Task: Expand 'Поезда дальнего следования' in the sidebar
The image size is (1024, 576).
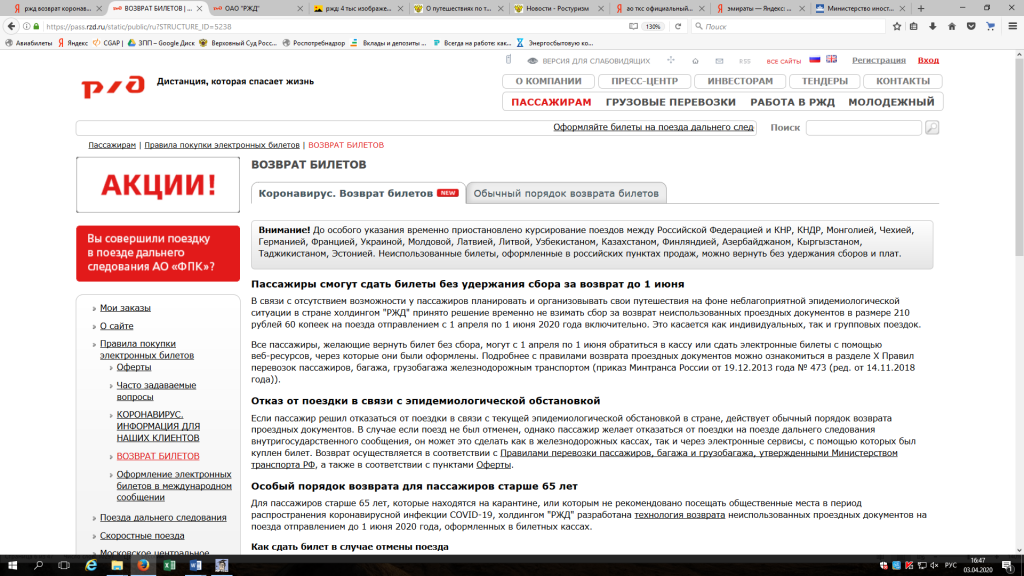Action: tap(156, 517)
